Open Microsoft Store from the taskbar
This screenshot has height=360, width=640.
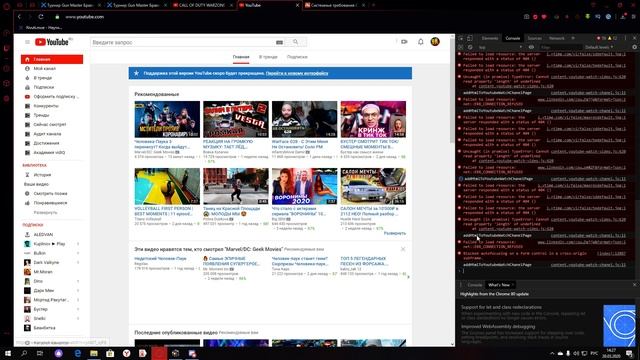[x=110, y=353]
